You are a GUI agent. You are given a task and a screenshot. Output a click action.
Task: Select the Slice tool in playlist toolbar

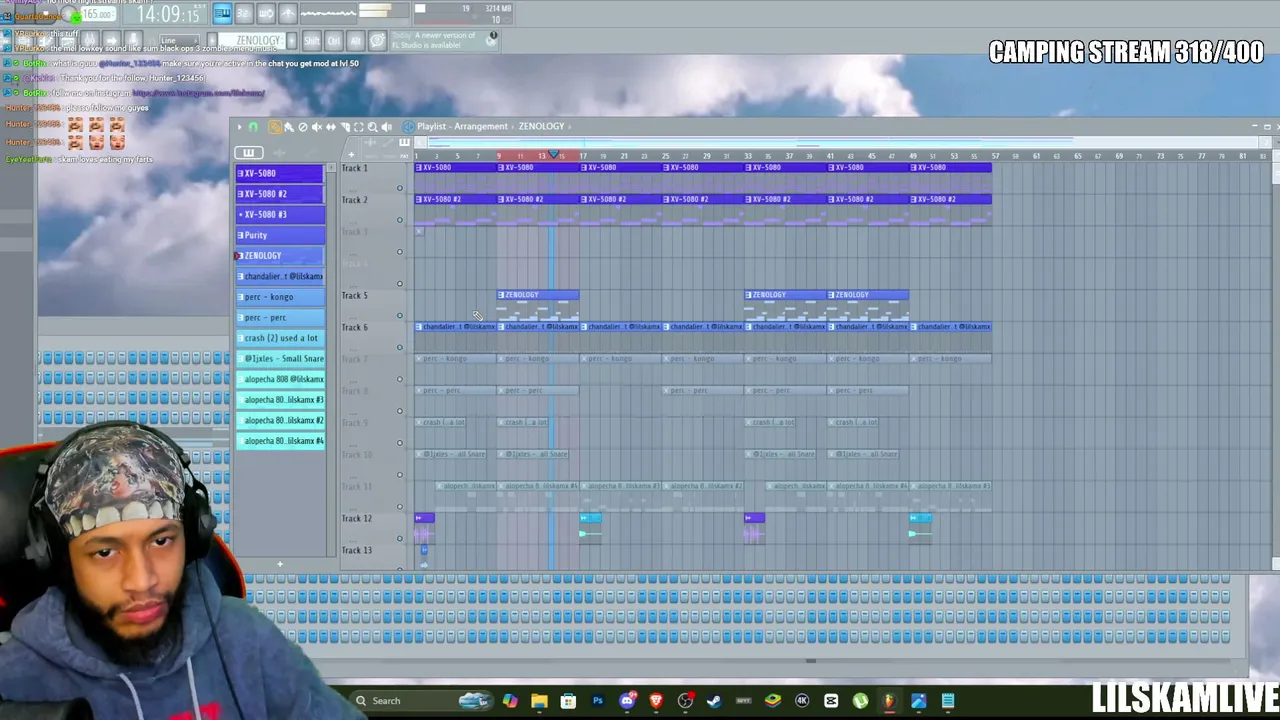coord(345,127)
